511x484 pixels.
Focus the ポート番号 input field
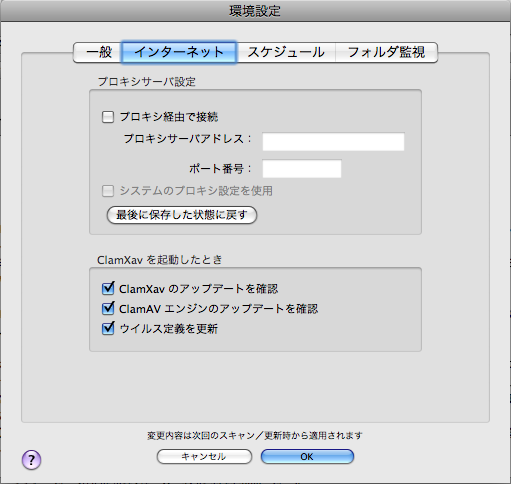pos(302,169)
